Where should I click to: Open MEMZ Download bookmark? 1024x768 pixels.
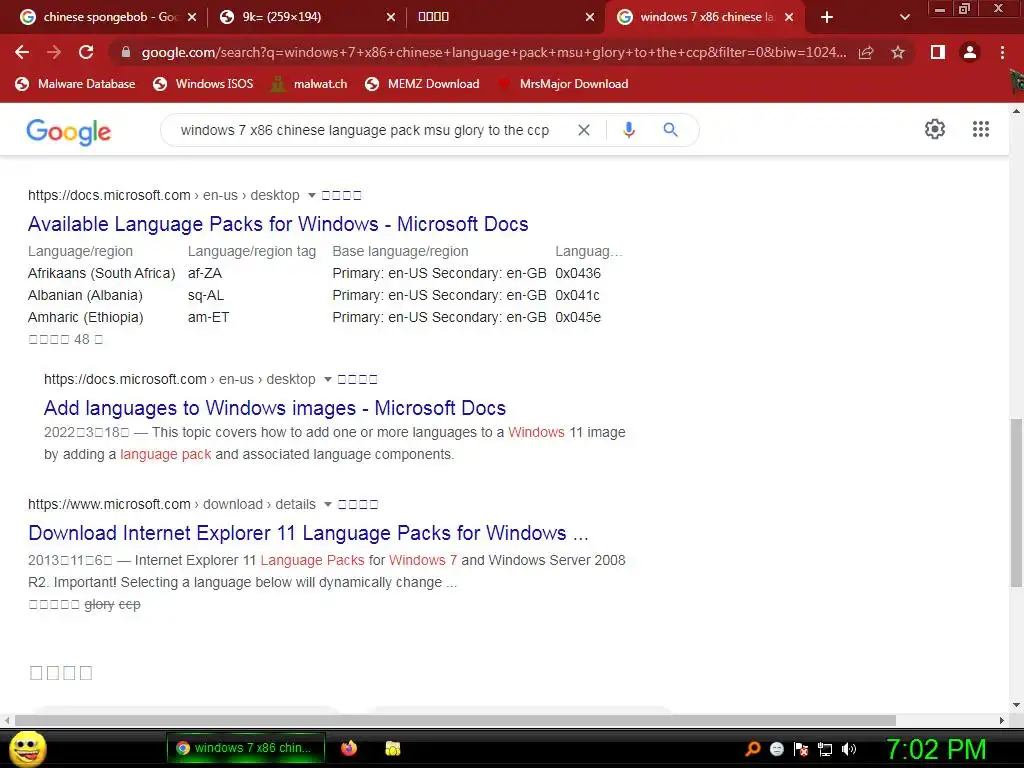(423, 84)
